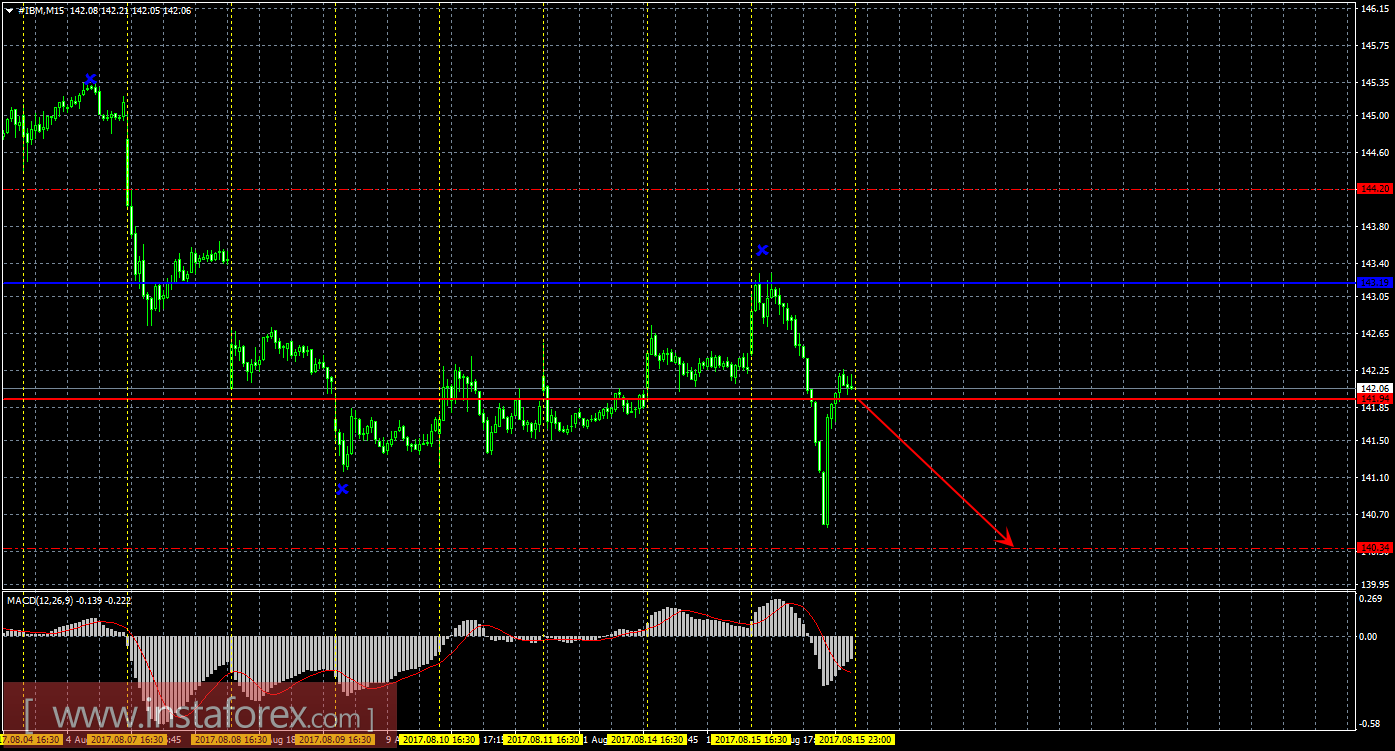This screenshot has height=751, width=1395.
Task: Click the 2017.08.10 16:30 date marker
Action: click(x=439, y=740)
